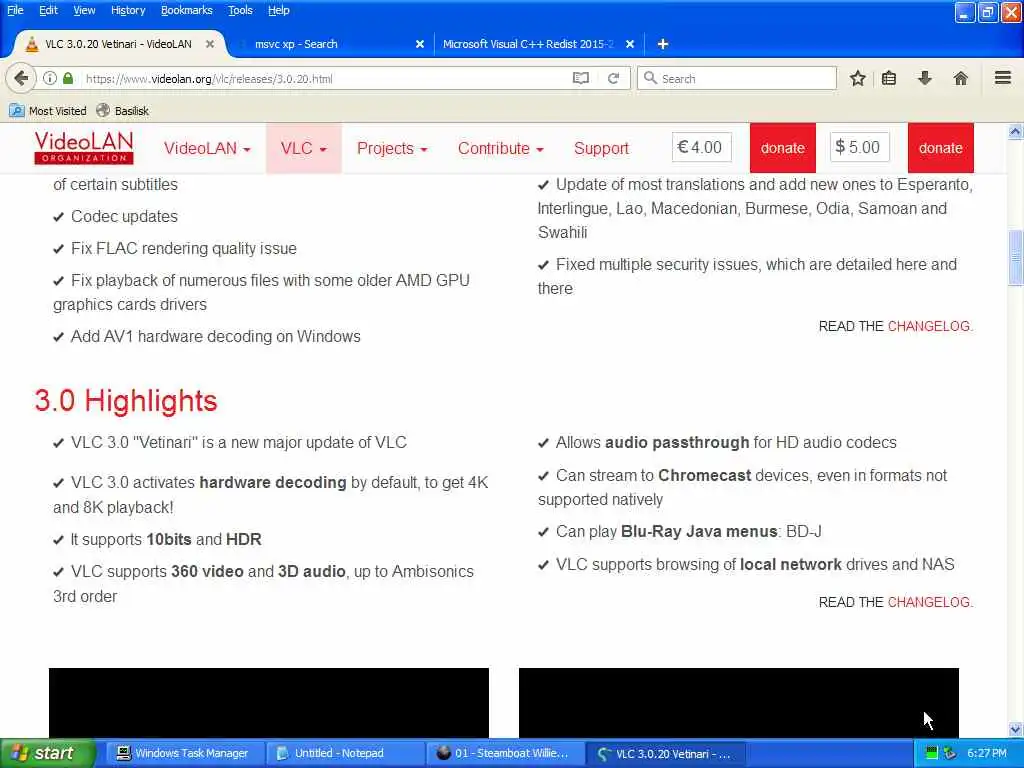
Task: Click the $ 5.00 donation amount field
Action: pyautogui.click(x=859, y=148)
